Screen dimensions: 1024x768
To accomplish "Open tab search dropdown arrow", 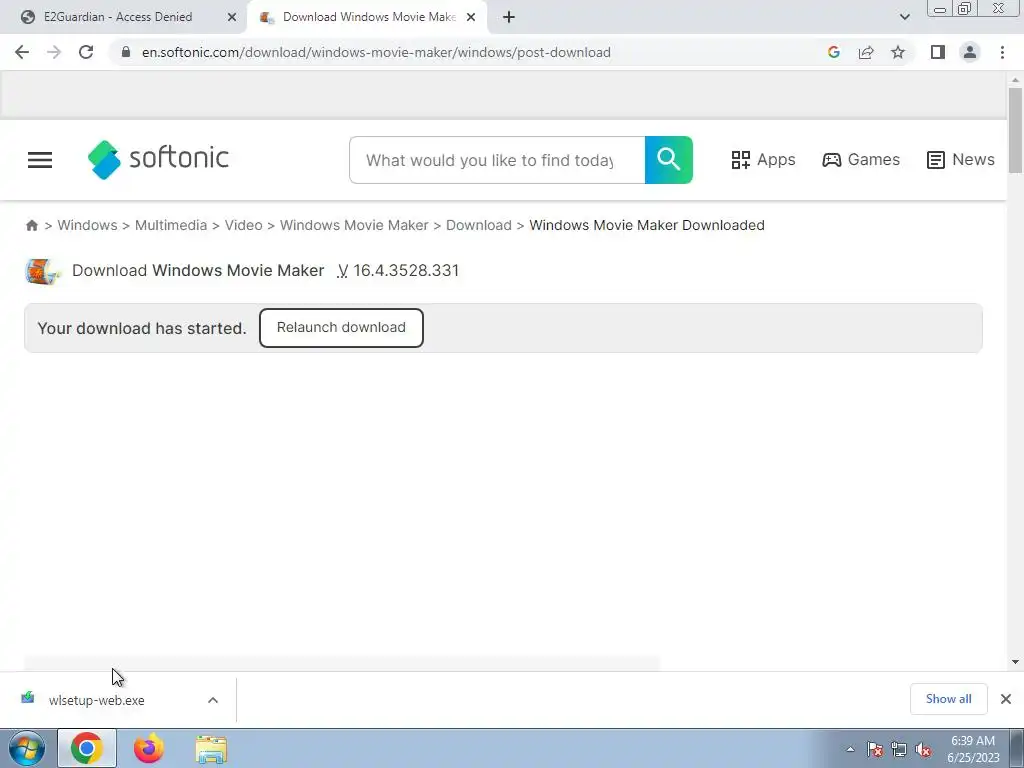I will (904, 17).
